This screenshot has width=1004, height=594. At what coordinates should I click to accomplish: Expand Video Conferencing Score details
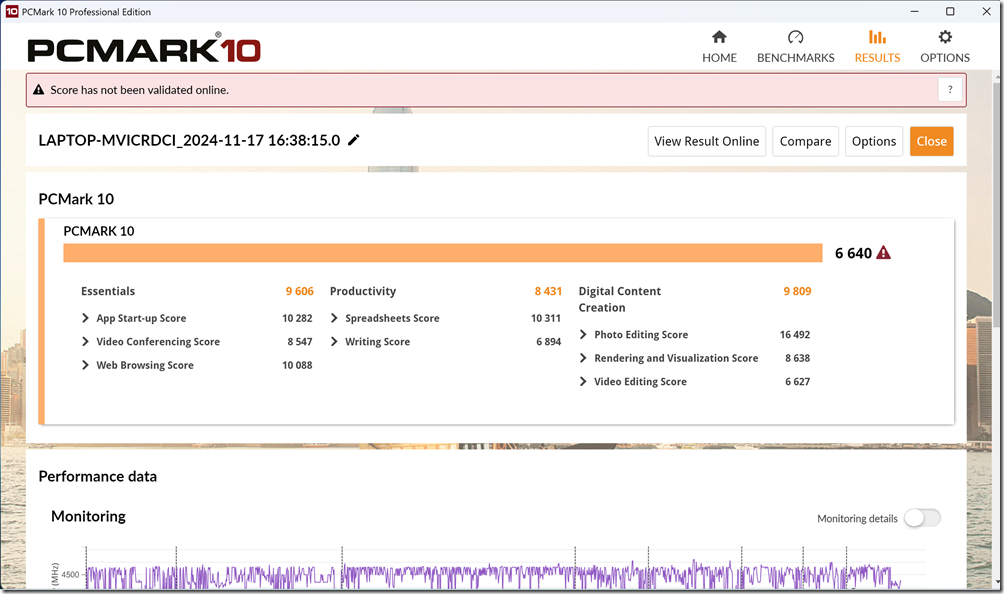pyautogui.click(x=86, y=342)
